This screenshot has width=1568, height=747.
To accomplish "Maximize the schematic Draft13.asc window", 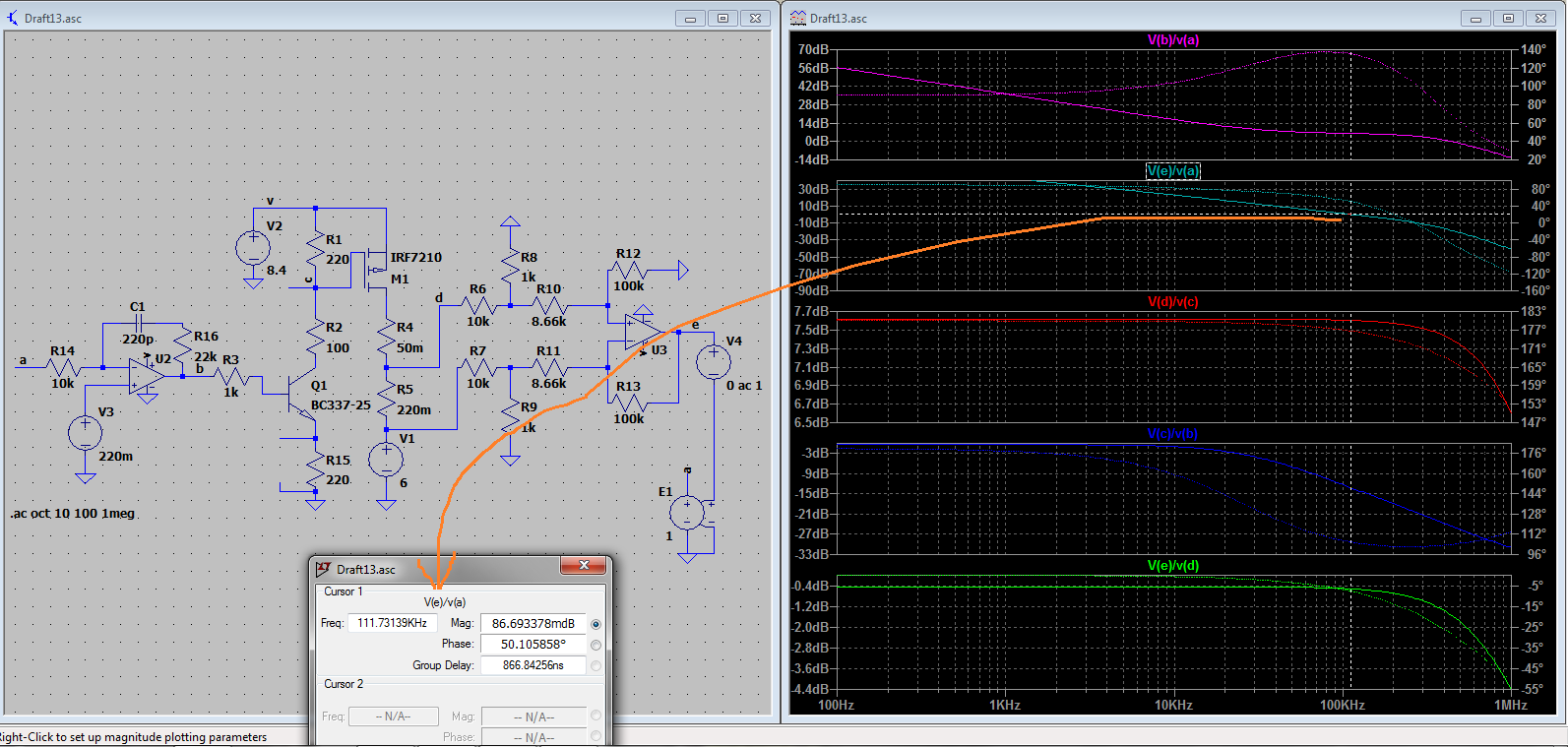I will [722, 19].
